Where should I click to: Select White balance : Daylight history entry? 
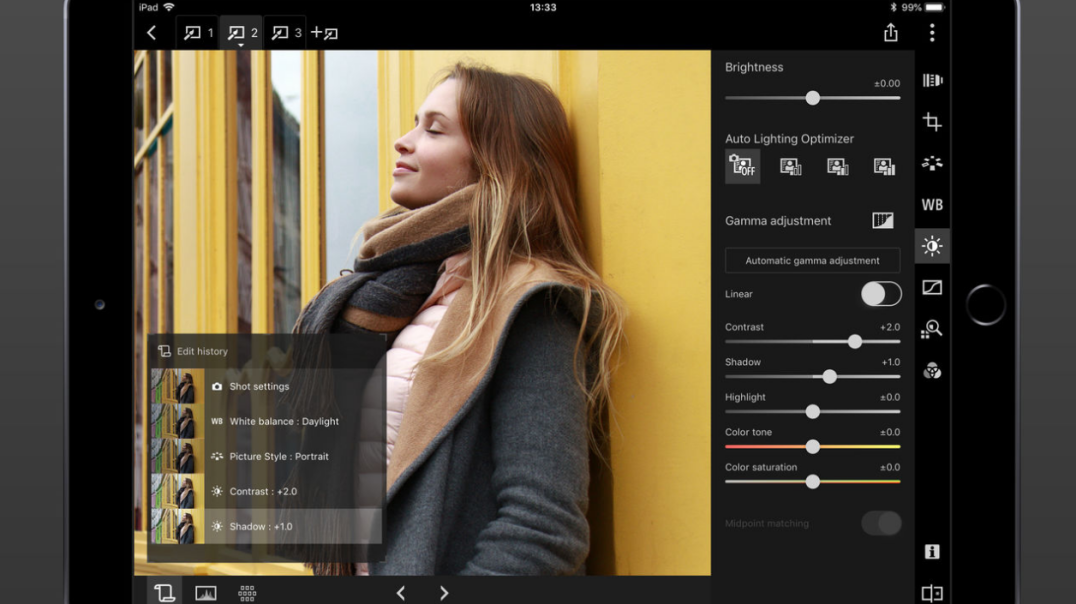[x=266, y=421]
